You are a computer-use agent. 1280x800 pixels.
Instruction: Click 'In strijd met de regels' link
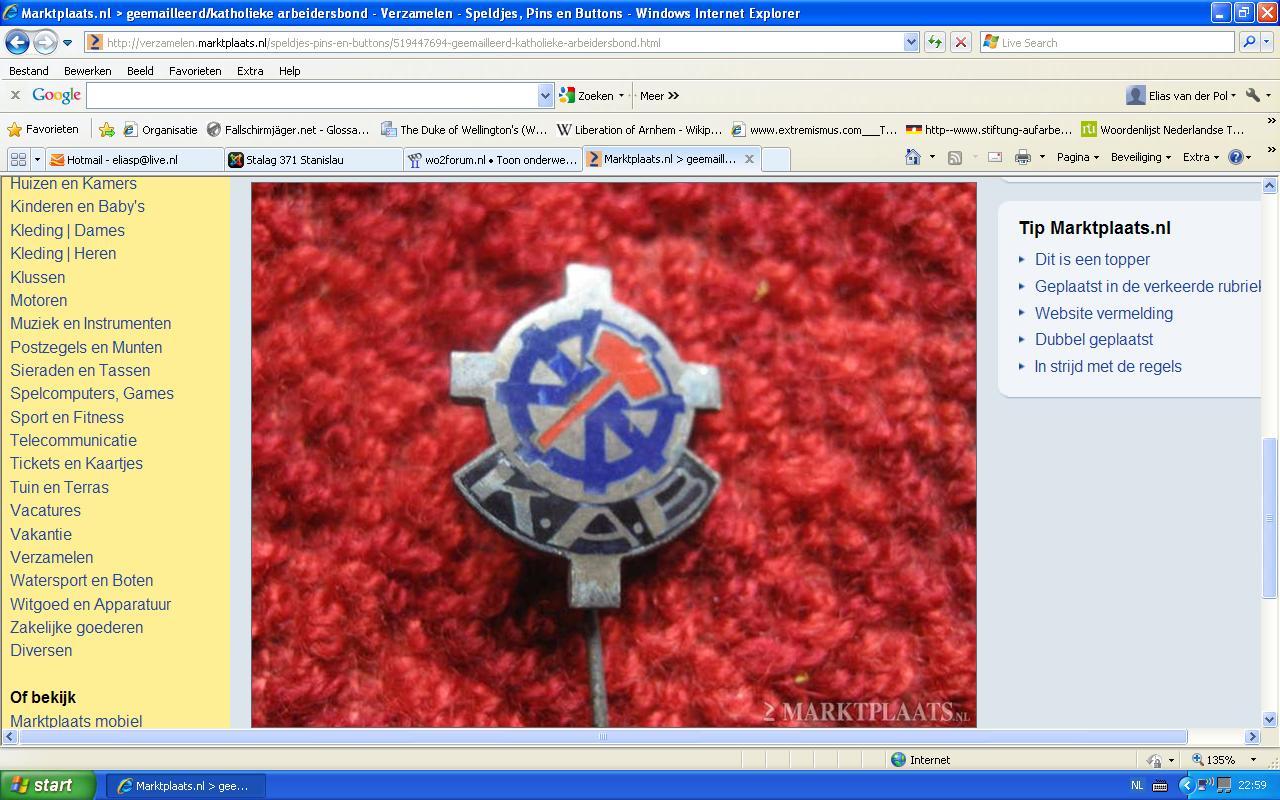click(x=1108, y=366)
